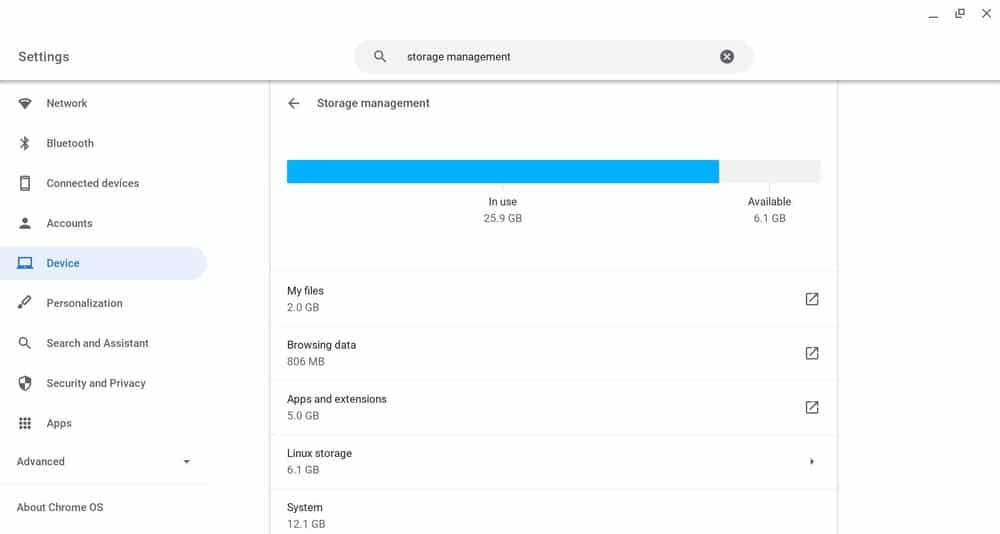The width and height of the screenshot is (1000, 534).
Task: Click the System storage row
Action: click(553, 514)
